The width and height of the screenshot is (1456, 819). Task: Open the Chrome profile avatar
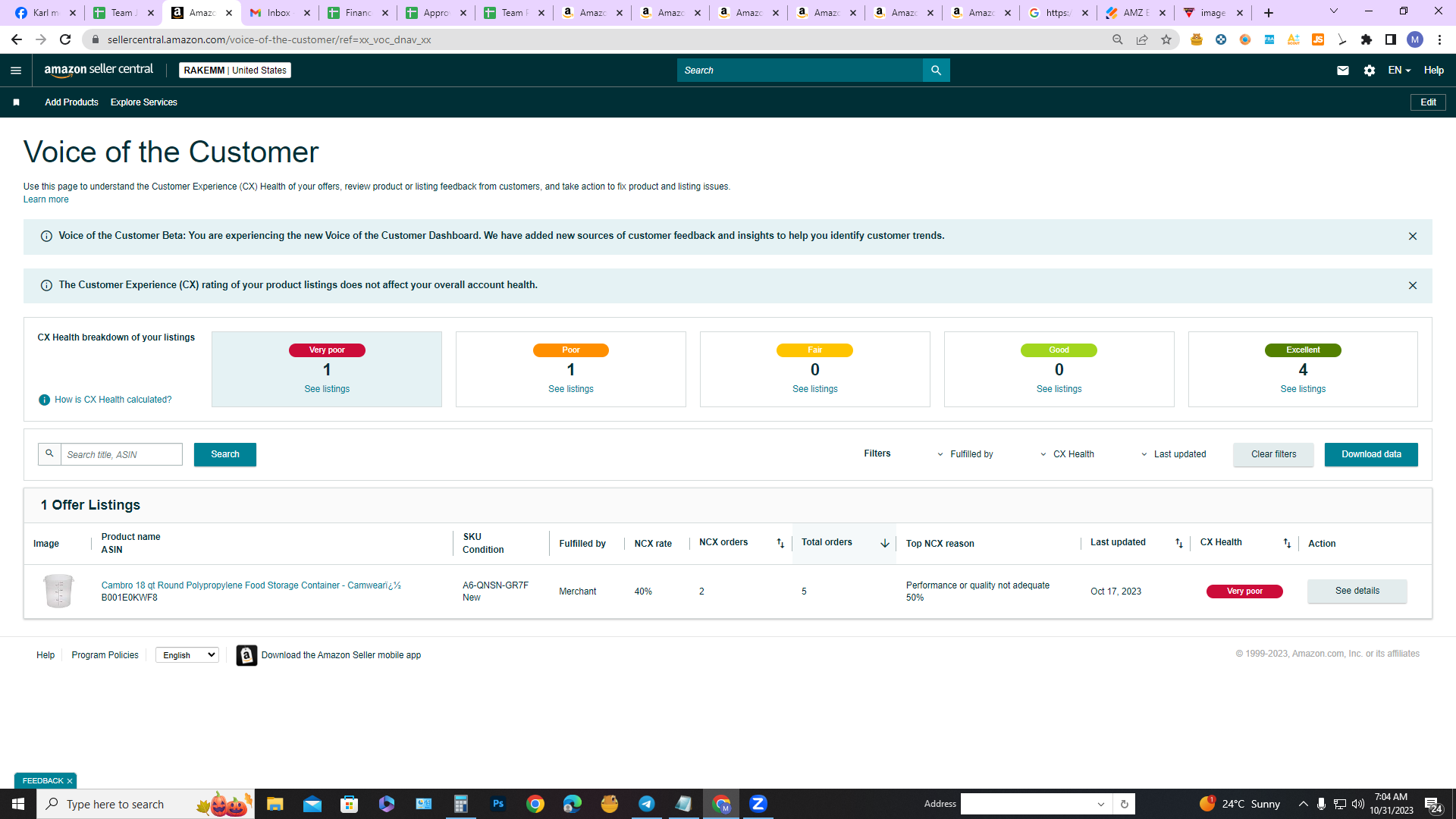(x=1414, y=39)
